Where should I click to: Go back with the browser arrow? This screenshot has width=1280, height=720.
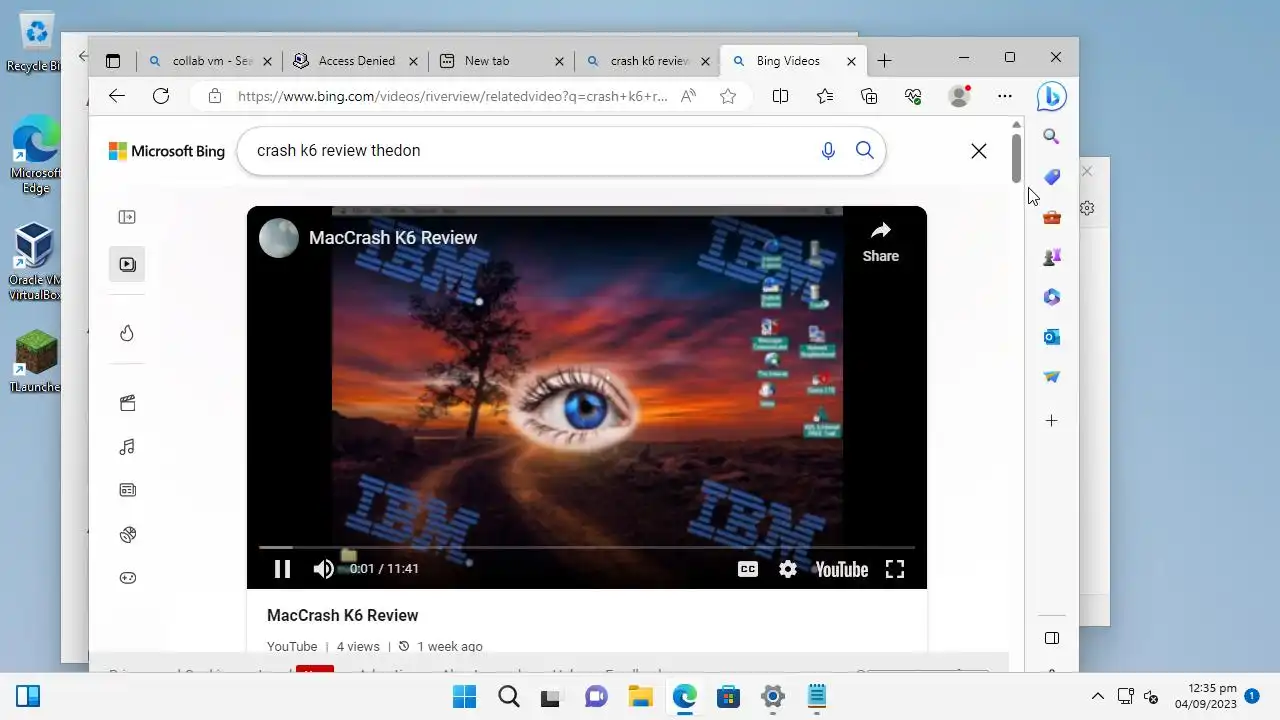[117, 96]
